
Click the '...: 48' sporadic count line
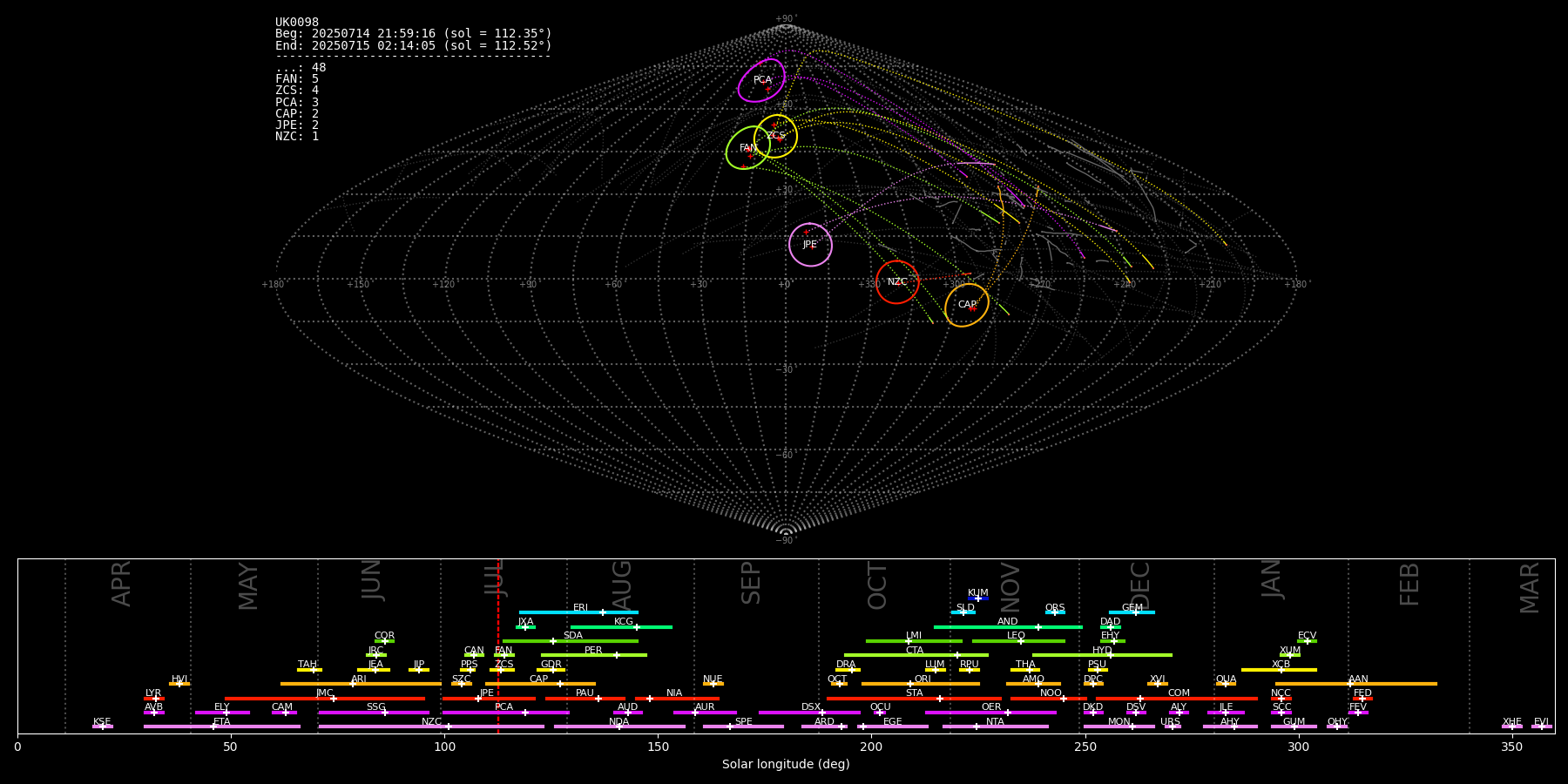click(x=301, y=68)
